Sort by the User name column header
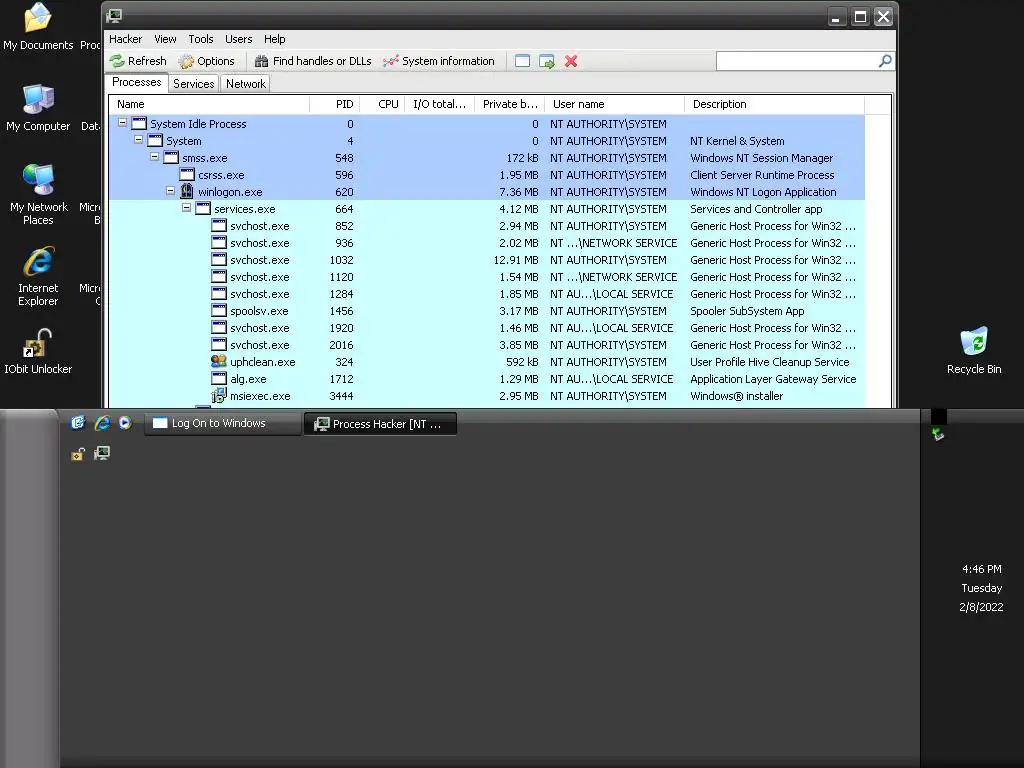This screenshot has width=1024, height=768. [615, 104]
